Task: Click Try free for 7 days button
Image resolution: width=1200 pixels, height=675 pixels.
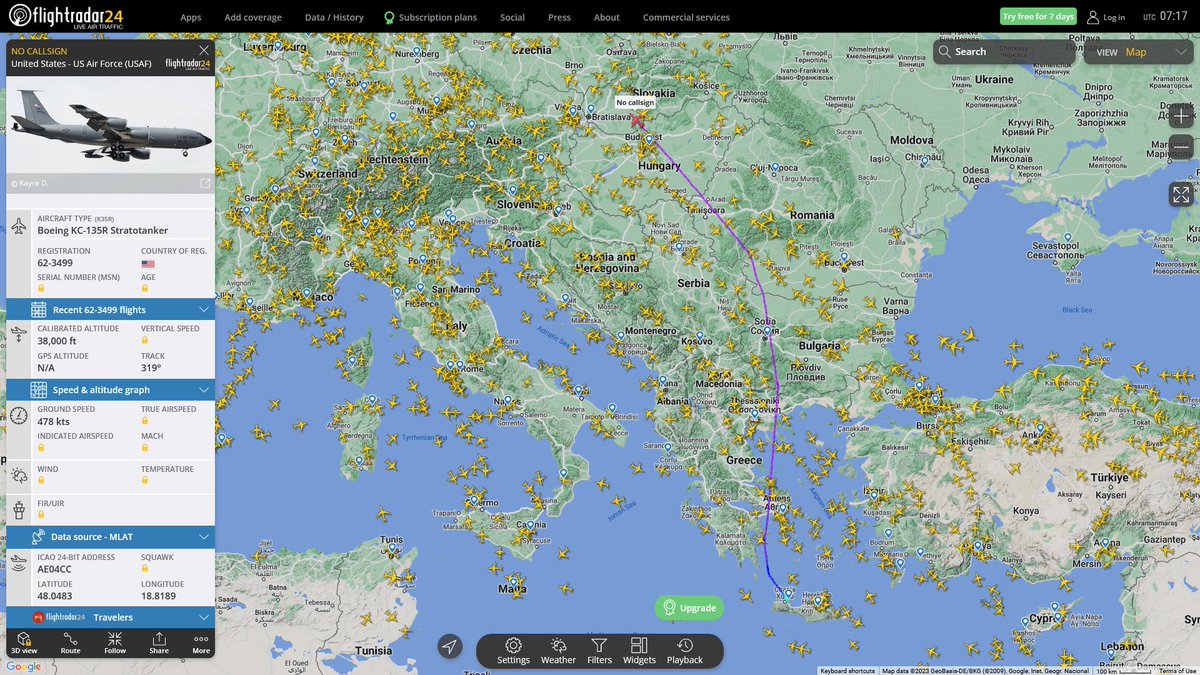Action: (x=1038, y=17)
